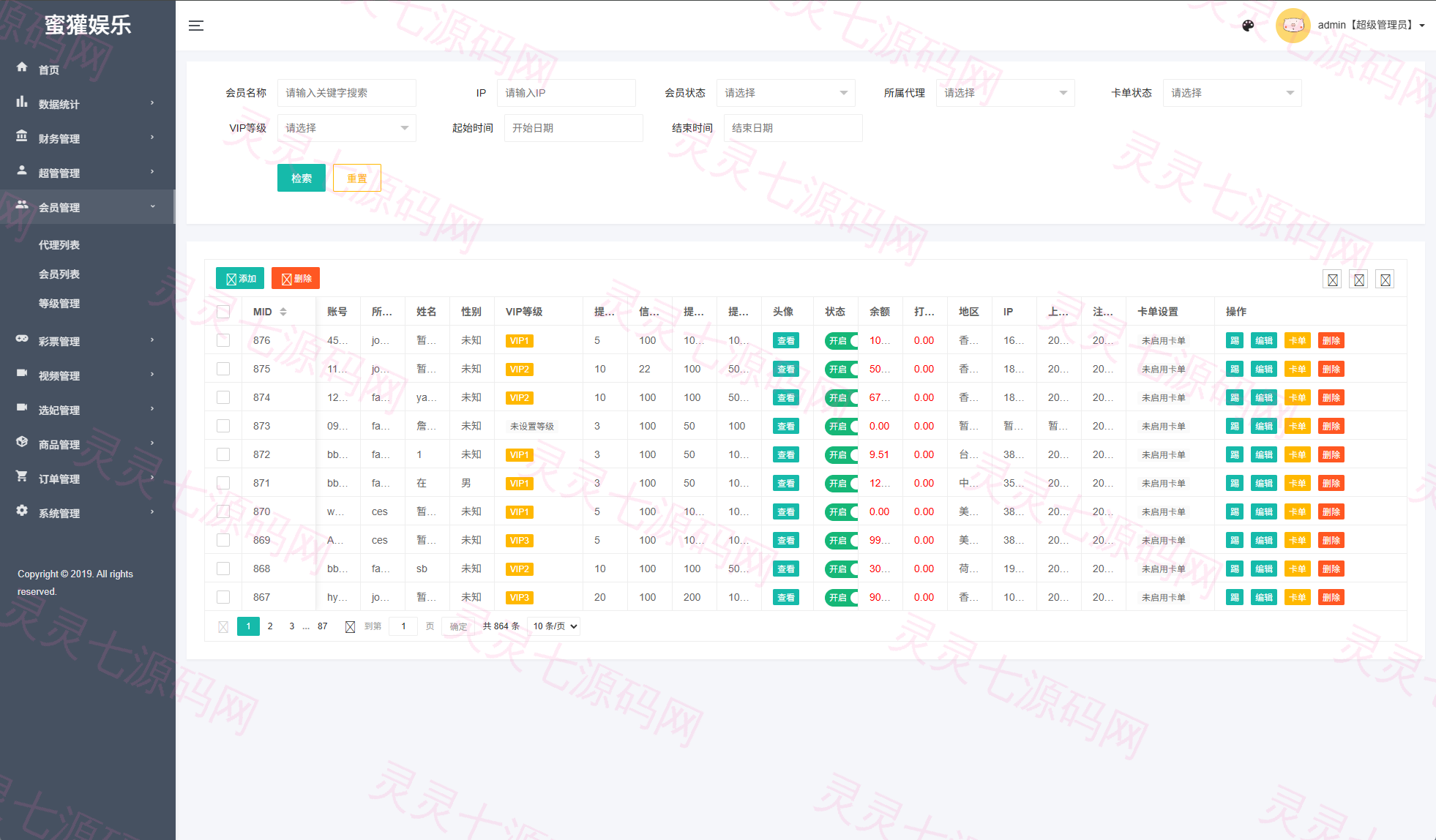Click the gear icon for 系统管理
This screenshot has height=840, width=1436.
tap(22, 511)
